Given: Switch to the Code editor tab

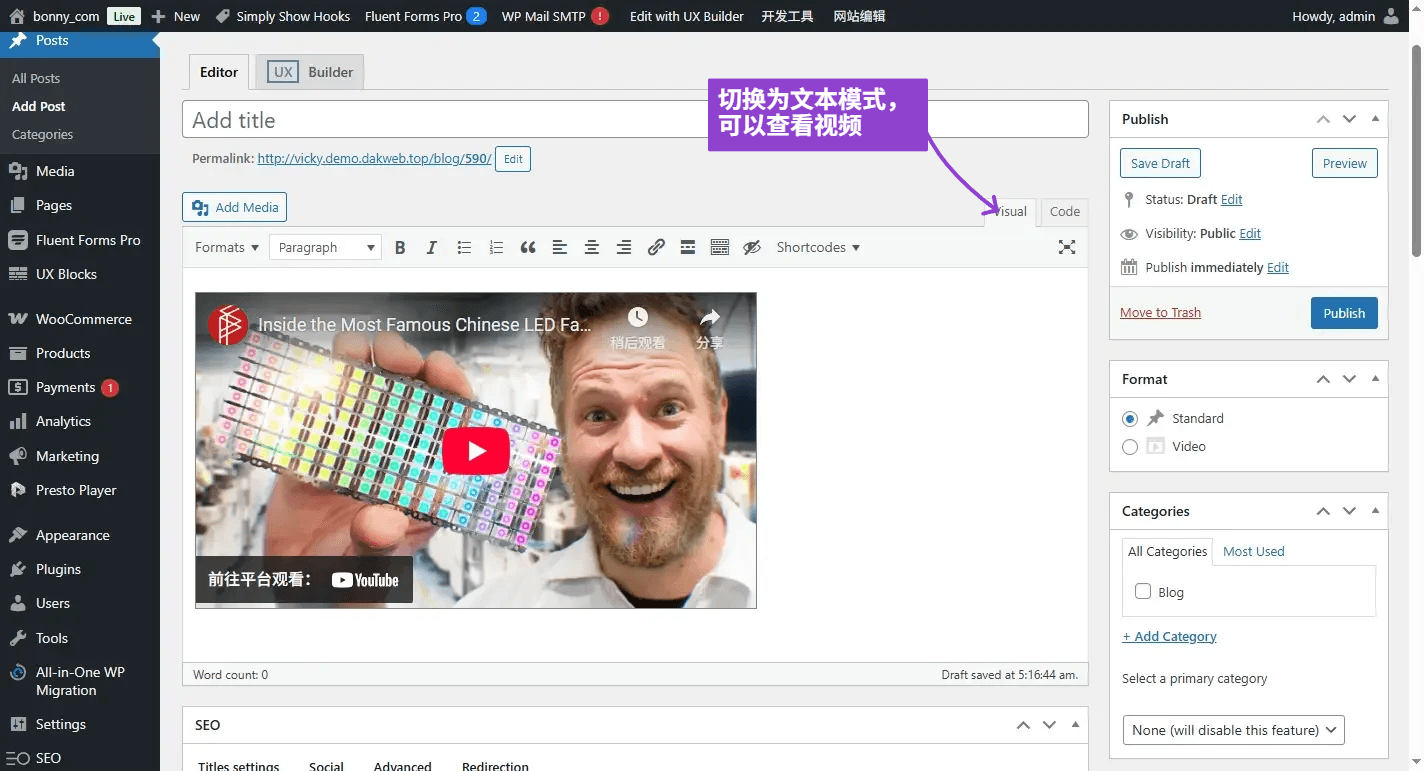Looking at the screenshot, I should (1064, 212).
